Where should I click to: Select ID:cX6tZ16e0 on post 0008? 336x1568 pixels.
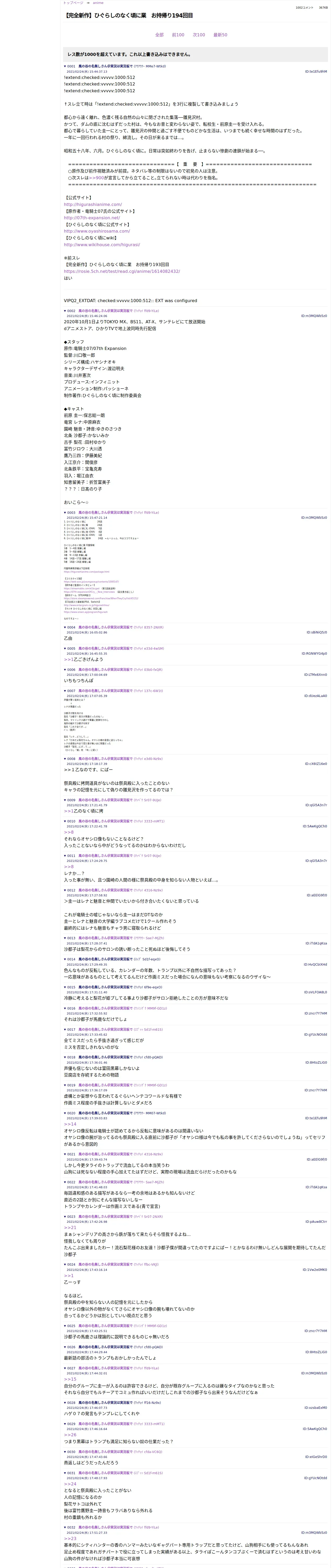pyautogui.click(x=316, y=764)
